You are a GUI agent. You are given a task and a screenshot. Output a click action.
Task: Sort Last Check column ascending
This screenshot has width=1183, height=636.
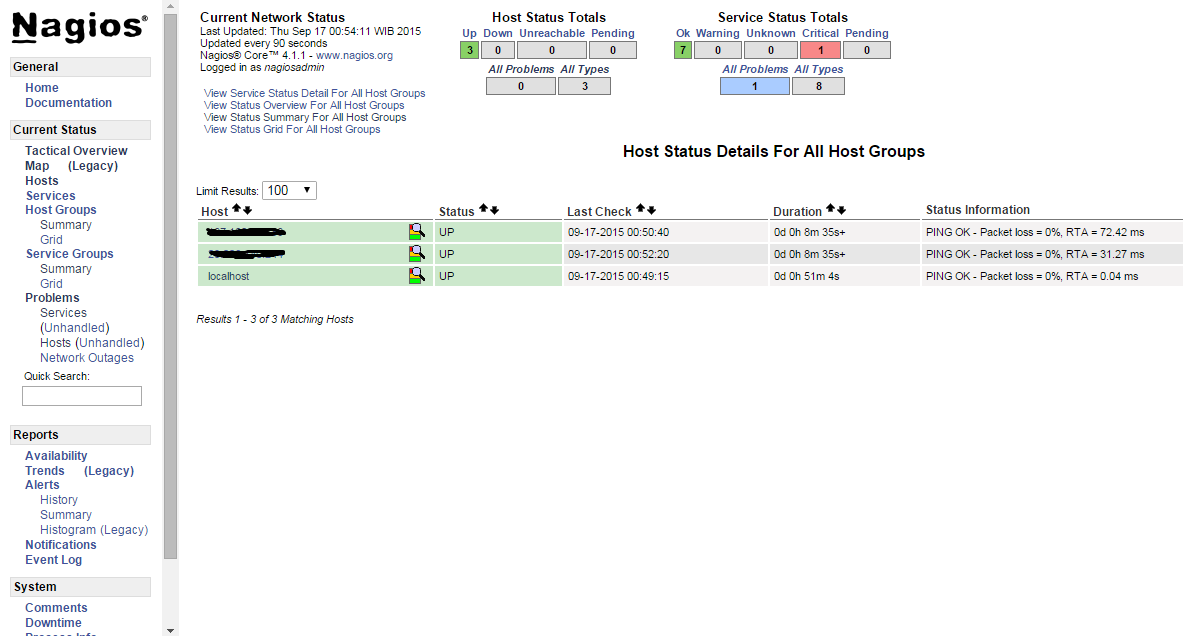(x=640, y=210)
